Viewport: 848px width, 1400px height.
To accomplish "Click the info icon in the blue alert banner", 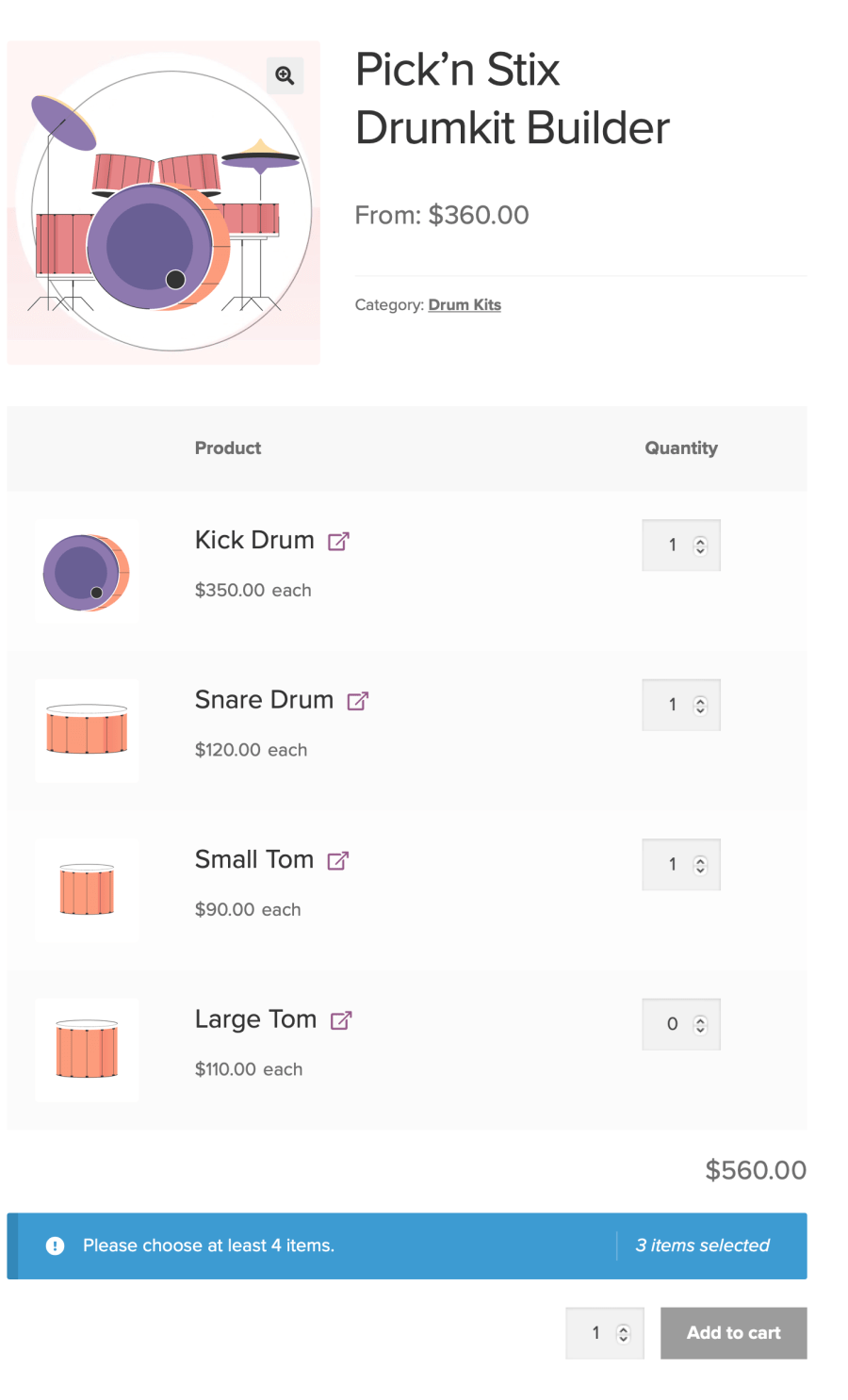I will pos(55,1245).
